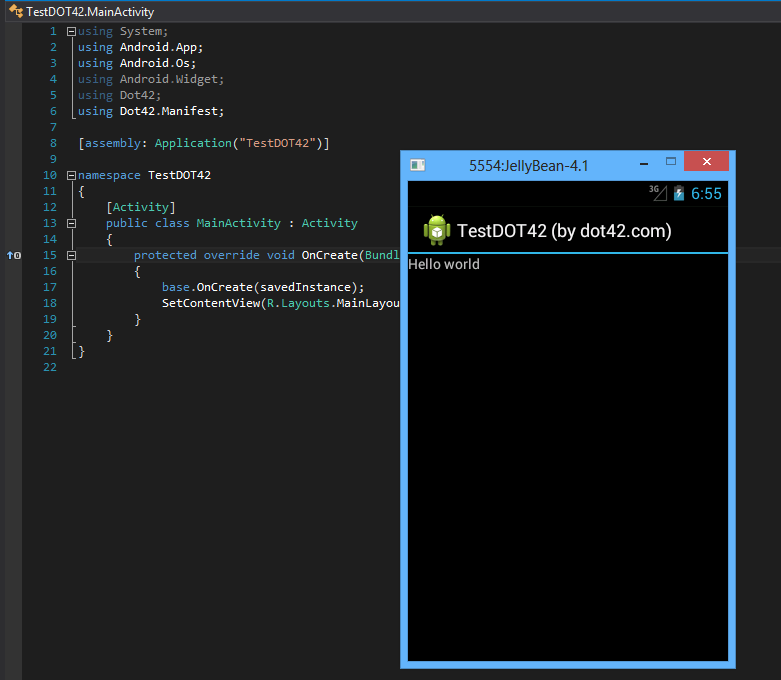Click Android.Os on line 3

[154, 63]
